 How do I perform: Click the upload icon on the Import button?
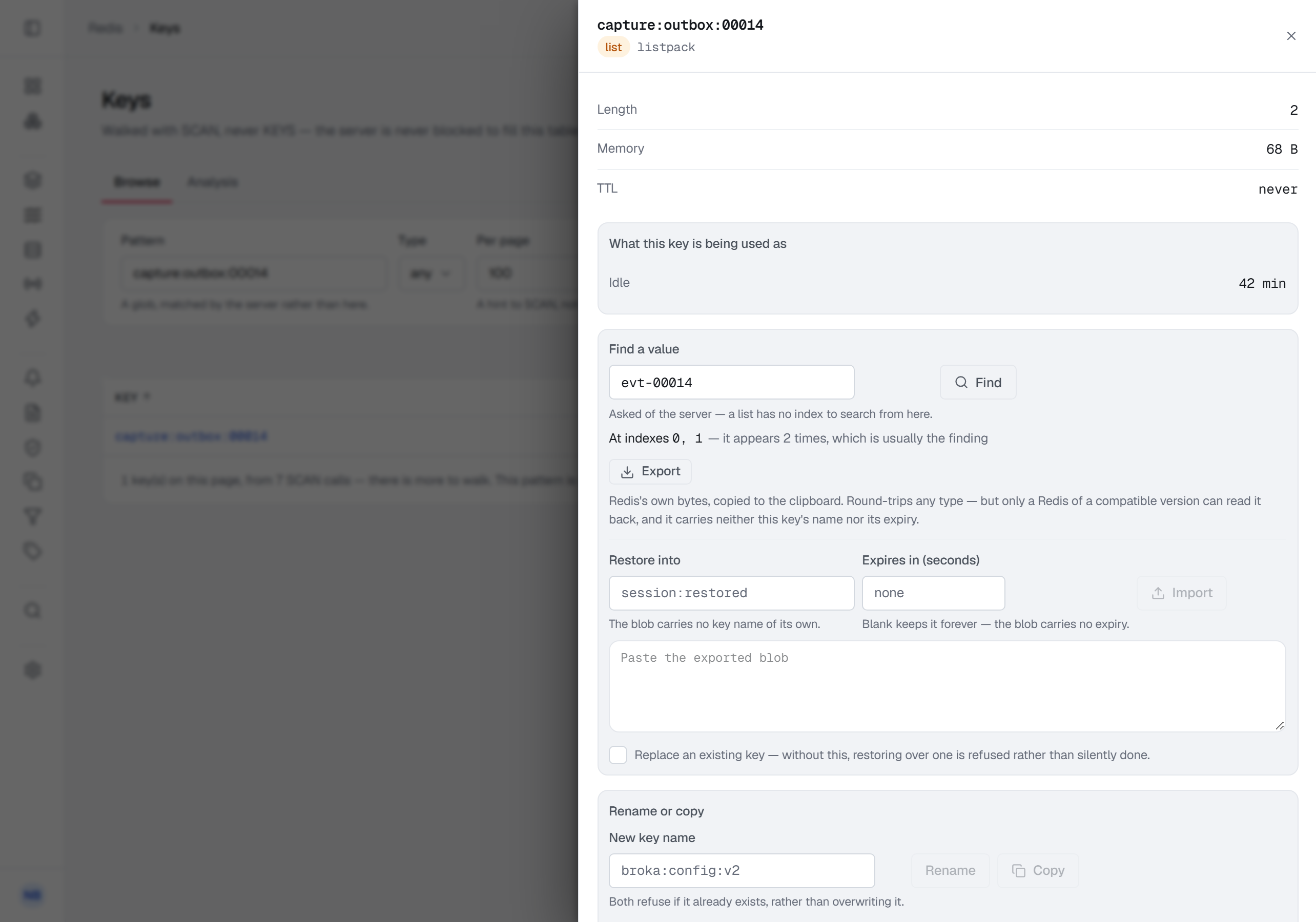[x=1158, y=593]
